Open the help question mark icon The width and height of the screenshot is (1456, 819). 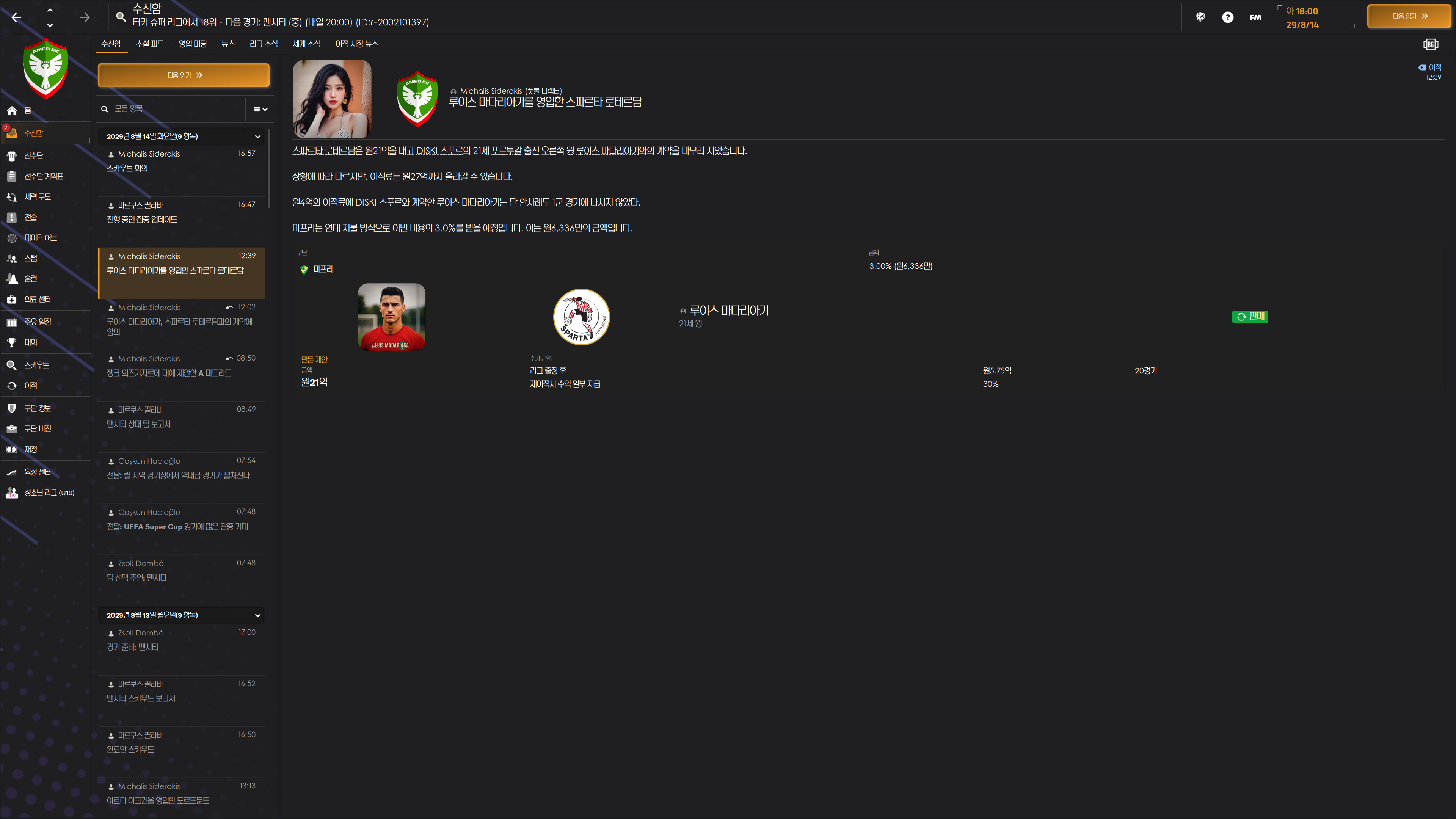pos(1227,17)
